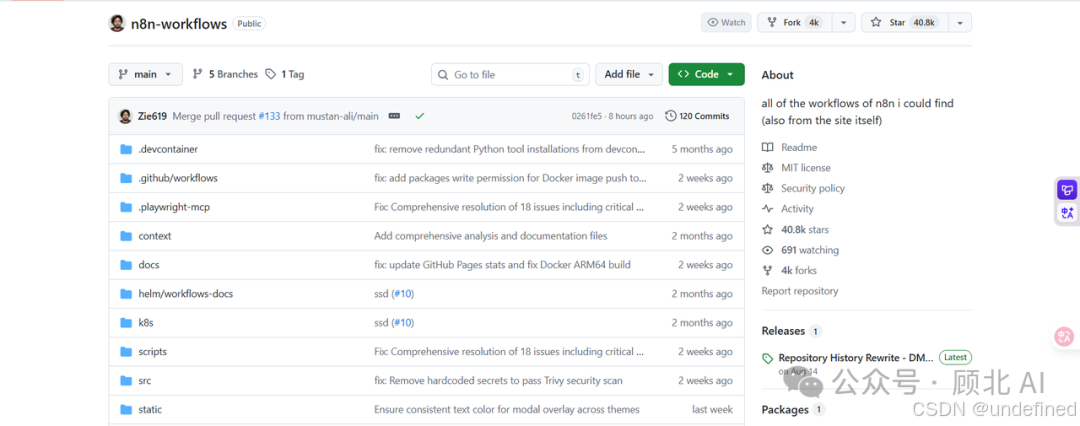Click Report repository link
The image size is (1080, 426).
(x=800, y=291)
